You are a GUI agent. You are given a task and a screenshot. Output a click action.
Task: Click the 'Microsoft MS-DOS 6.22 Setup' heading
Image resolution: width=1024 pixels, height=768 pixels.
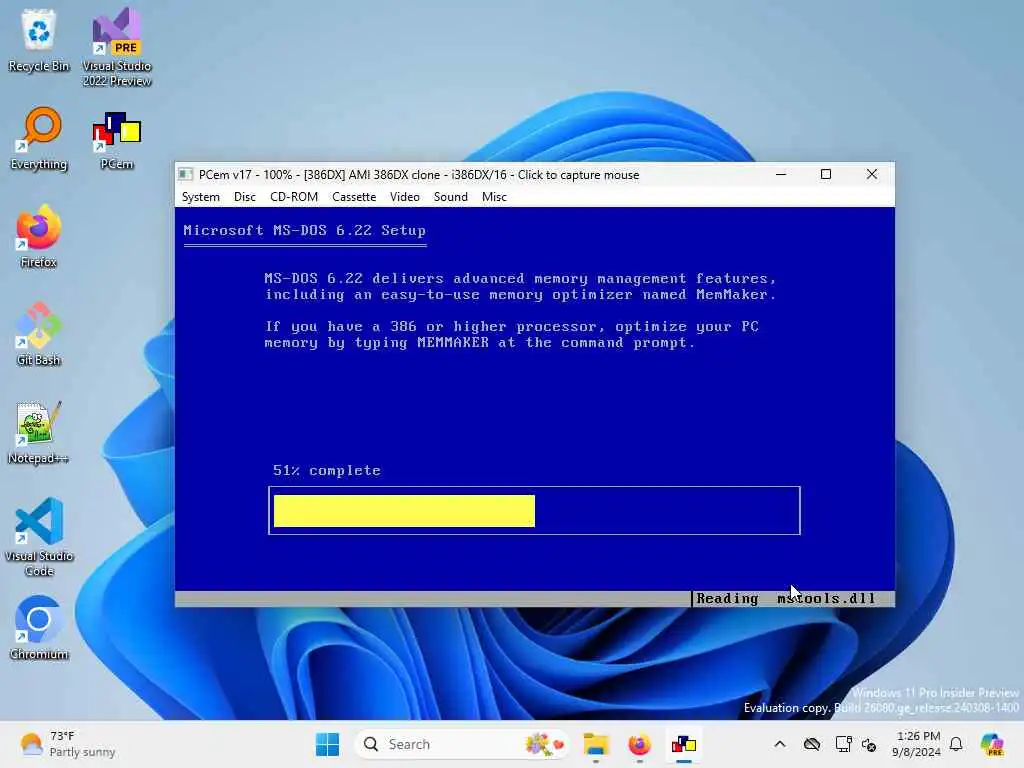coord(304,231)
